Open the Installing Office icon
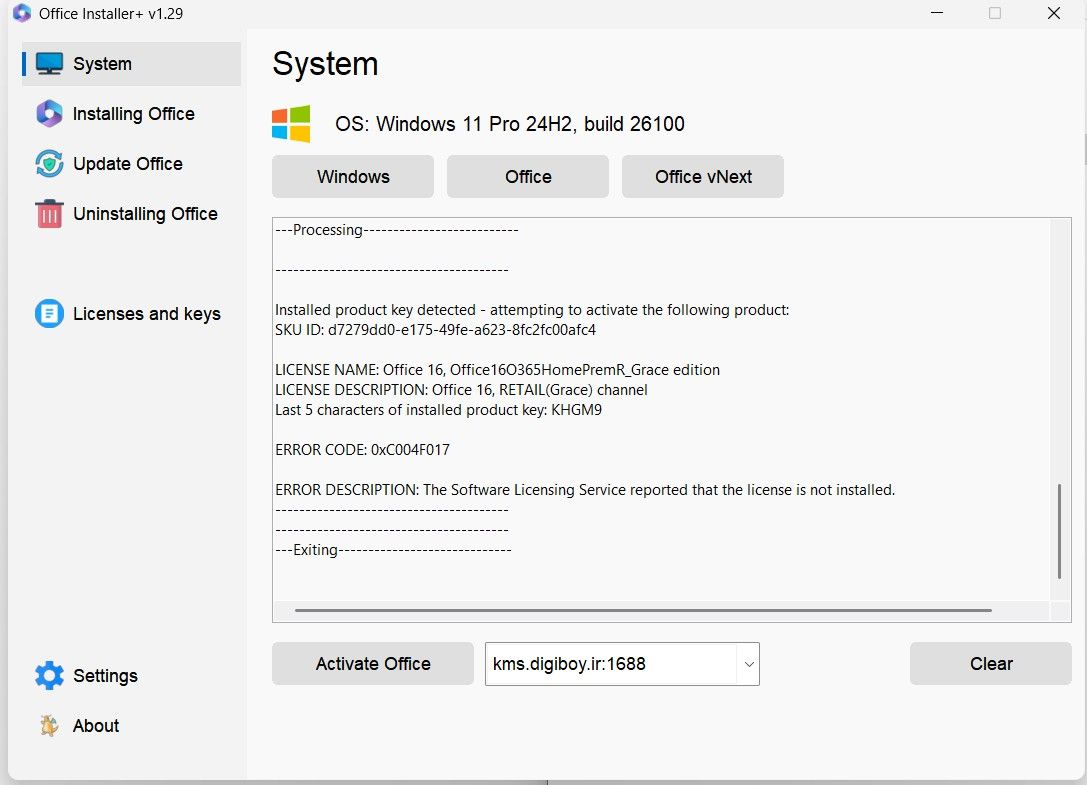 (49, 114)
